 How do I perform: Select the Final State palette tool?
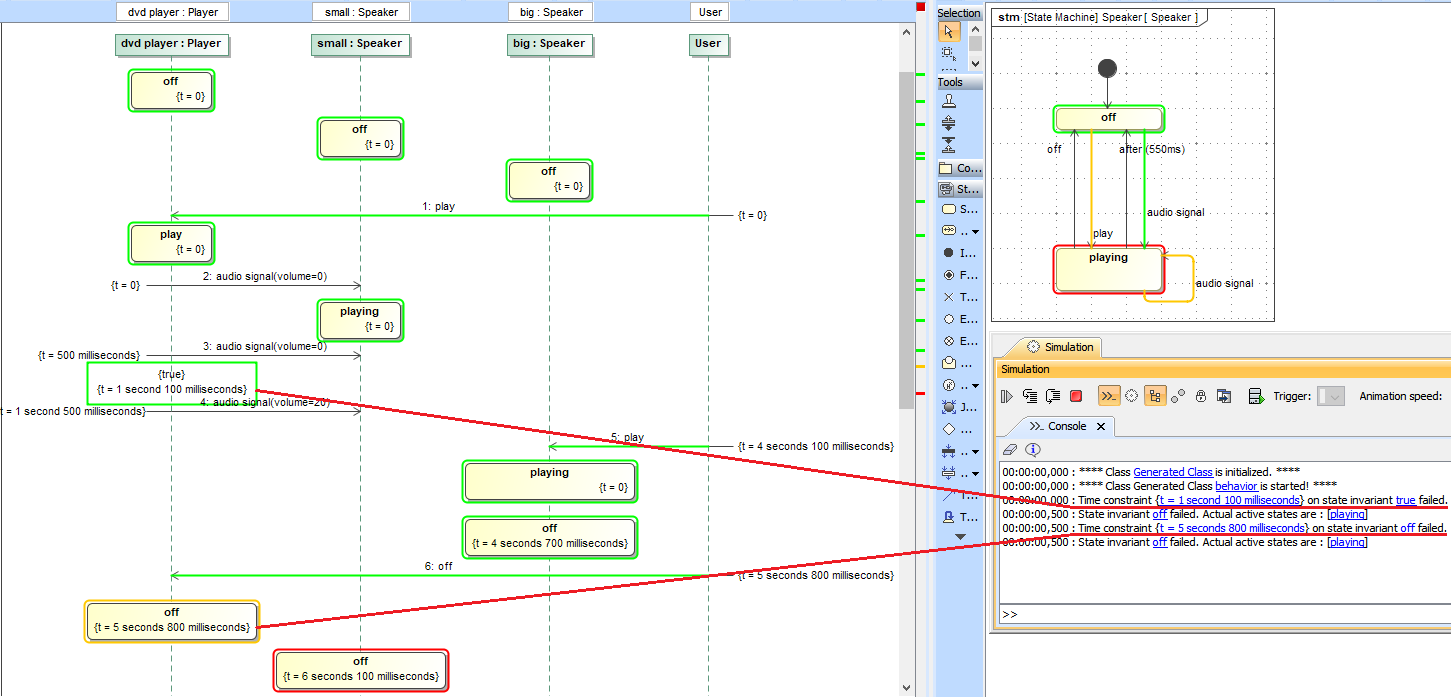[949, 275]
